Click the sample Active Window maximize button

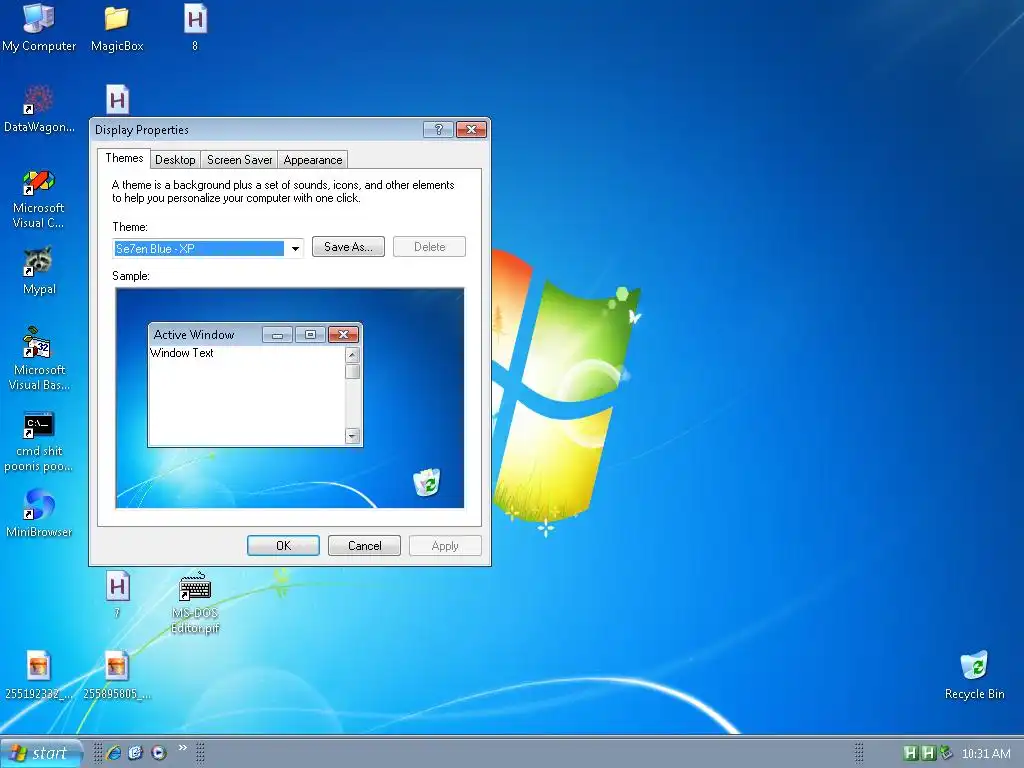tap(310, 334)
